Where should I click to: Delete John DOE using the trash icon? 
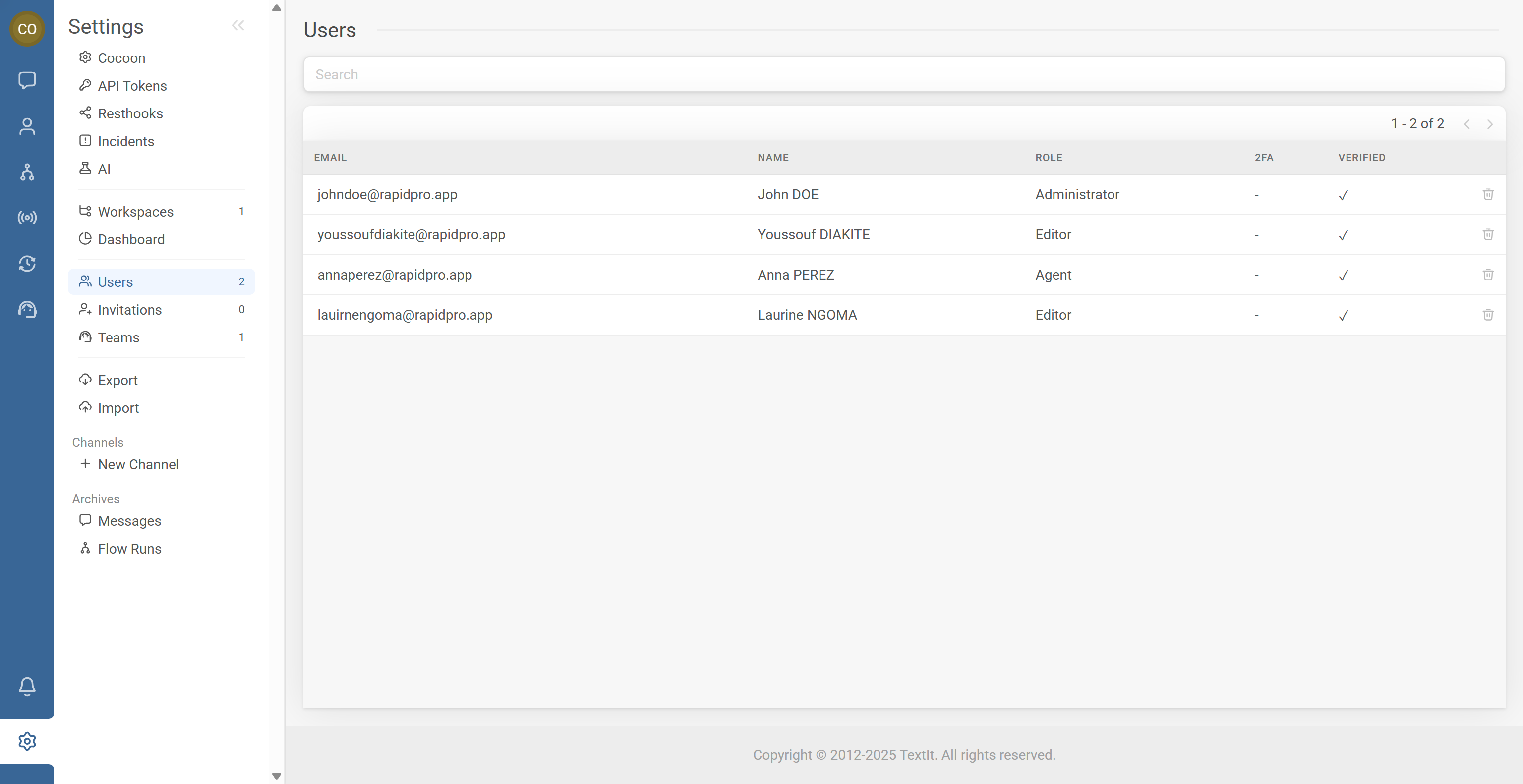[1488, 194]
